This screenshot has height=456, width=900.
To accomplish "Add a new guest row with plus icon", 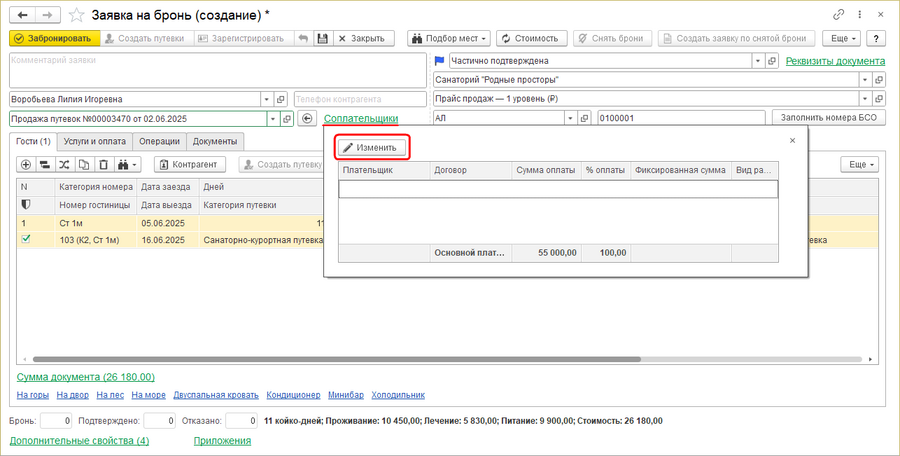I will [x=26, y=164].
